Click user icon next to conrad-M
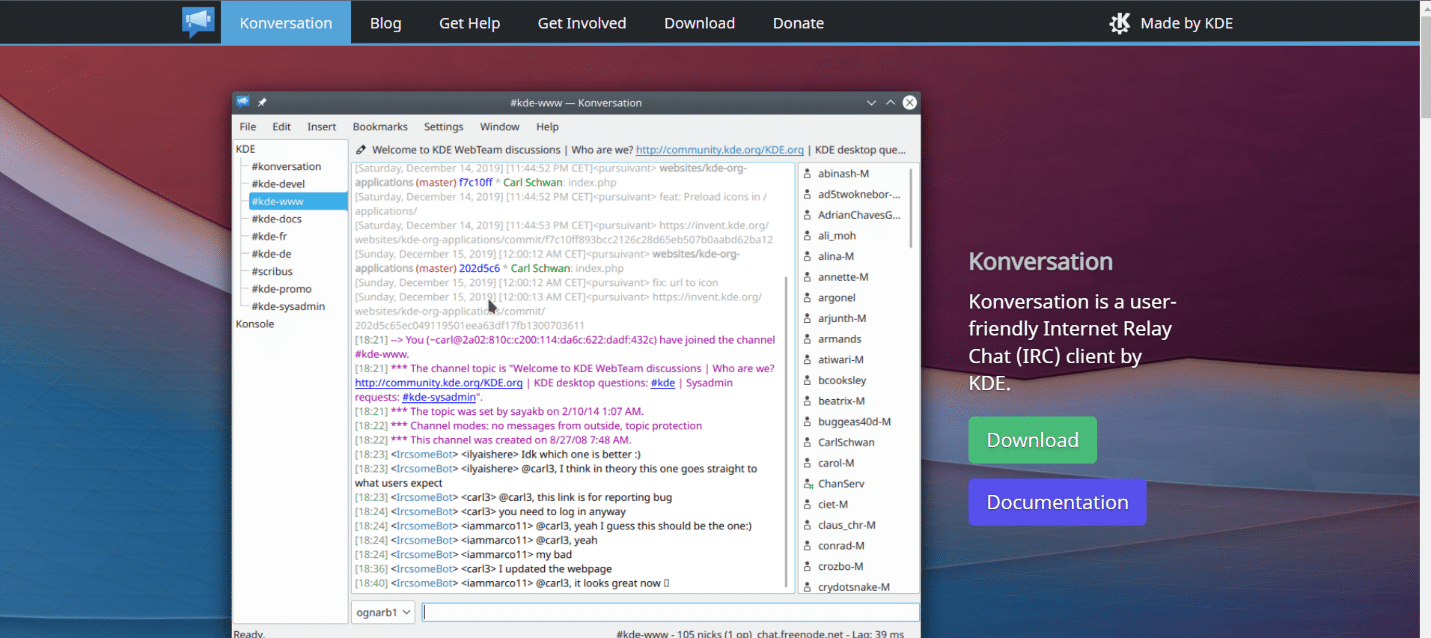This screenshot has height=638, width=1431. click(x=807, y=546)
